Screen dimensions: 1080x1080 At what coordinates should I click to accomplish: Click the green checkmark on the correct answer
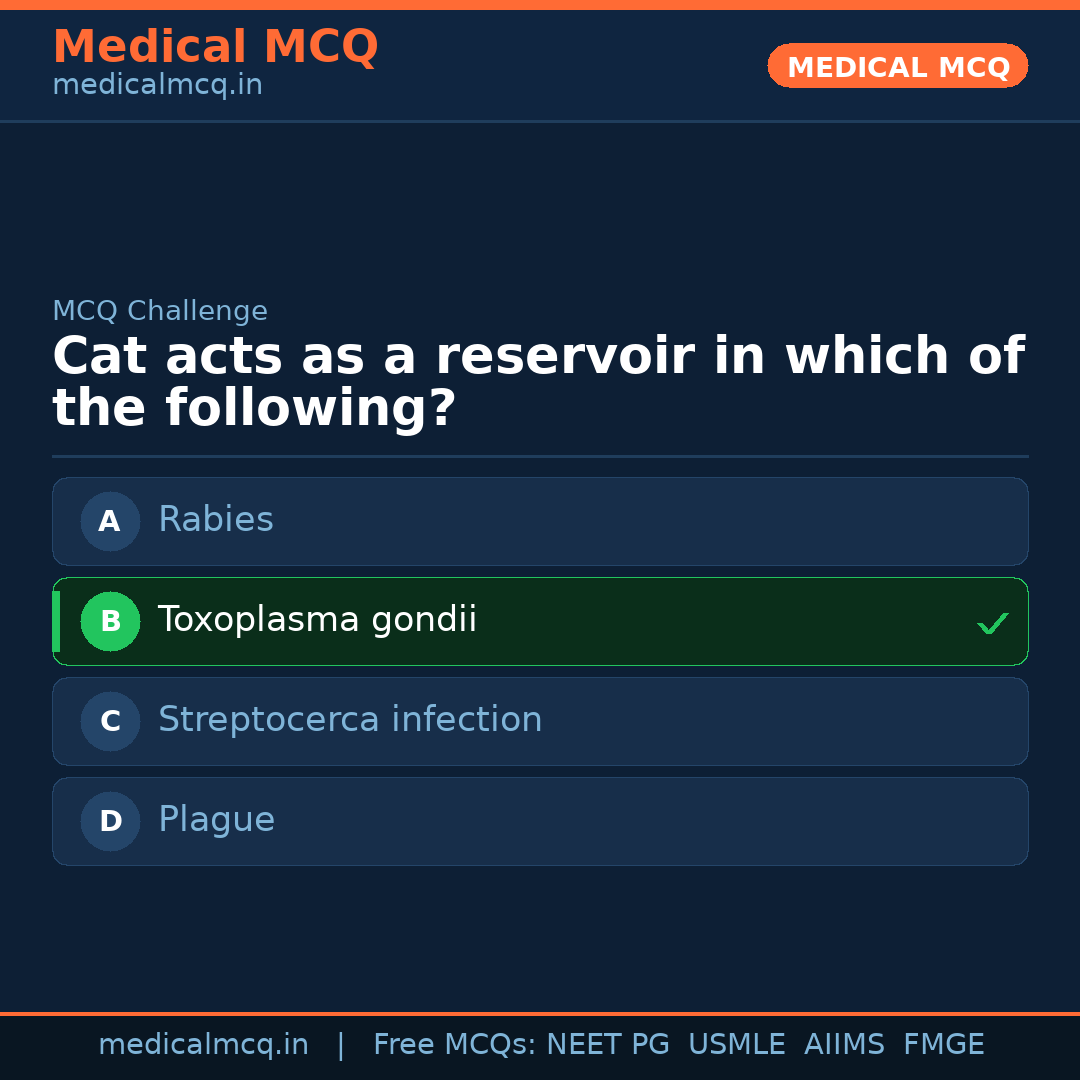coord(993,623)
